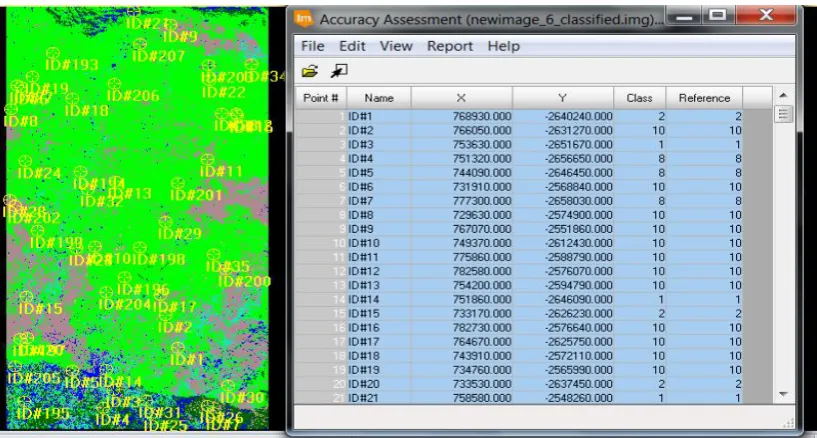Image resolution: width=817 pixels, height=438 pixels.
Task: Click the Name column header
Action: click(379, 98)
